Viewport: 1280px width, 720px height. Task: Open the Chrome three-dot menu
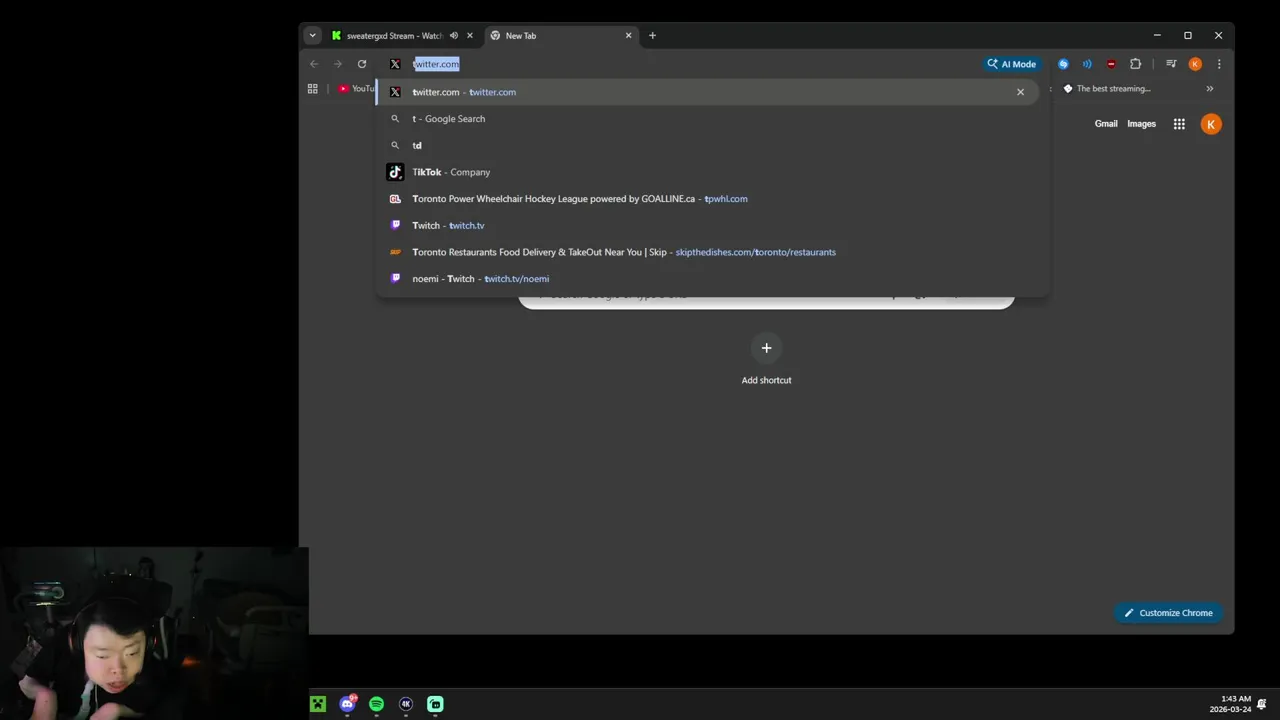pos(1219,64)
